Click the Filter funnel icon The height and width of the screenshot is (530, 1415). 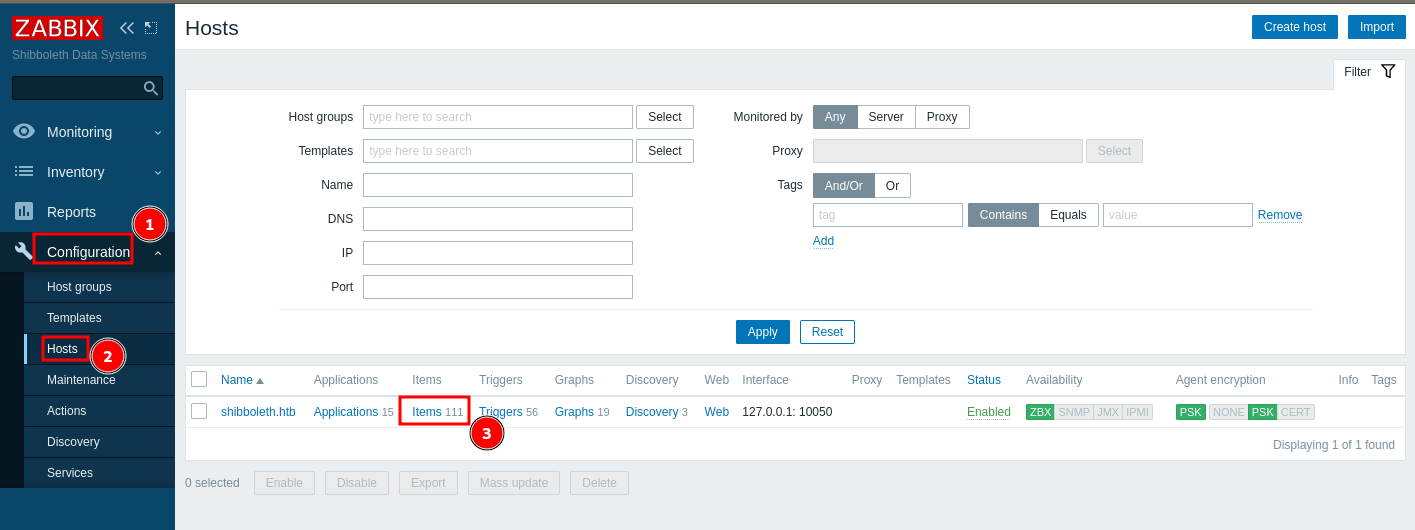point(1388,71)
